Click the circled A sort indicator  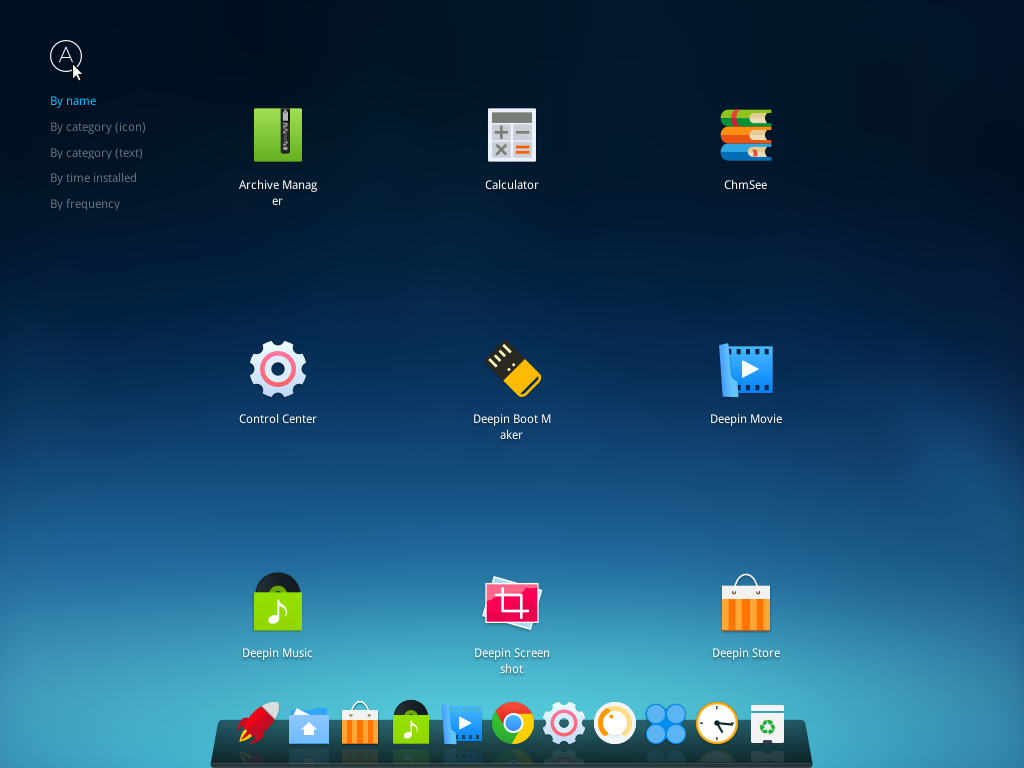pos(65,56)
